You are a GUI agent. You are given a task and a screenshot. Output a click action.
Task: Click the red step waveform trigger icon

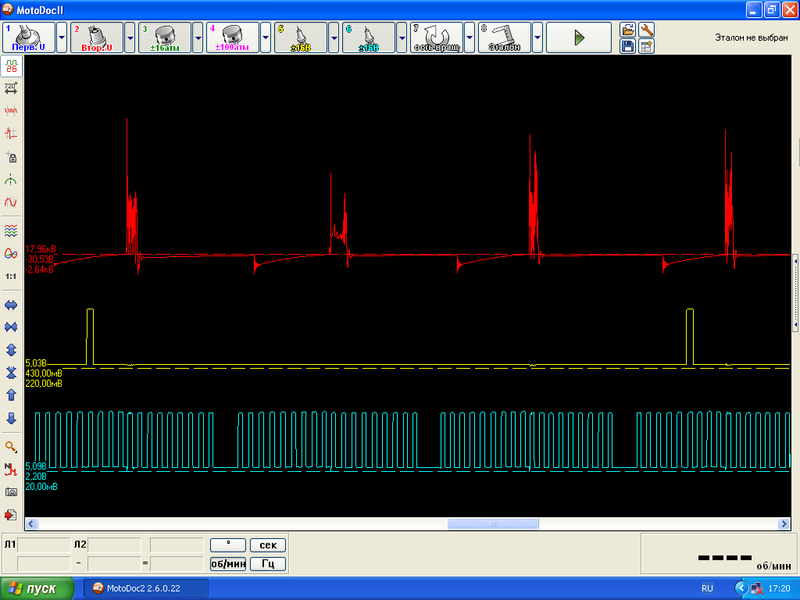pyautogui.click(x=11, y=134)
